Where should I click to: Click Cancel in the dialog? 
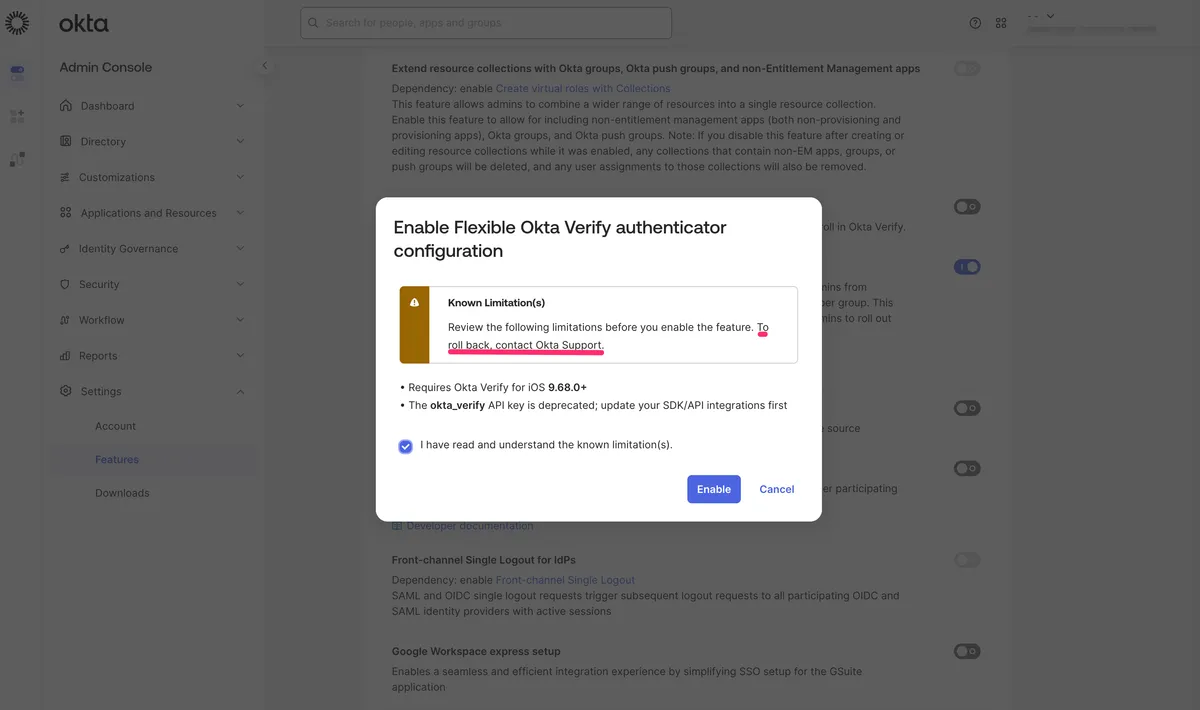[x=777, y=489]
